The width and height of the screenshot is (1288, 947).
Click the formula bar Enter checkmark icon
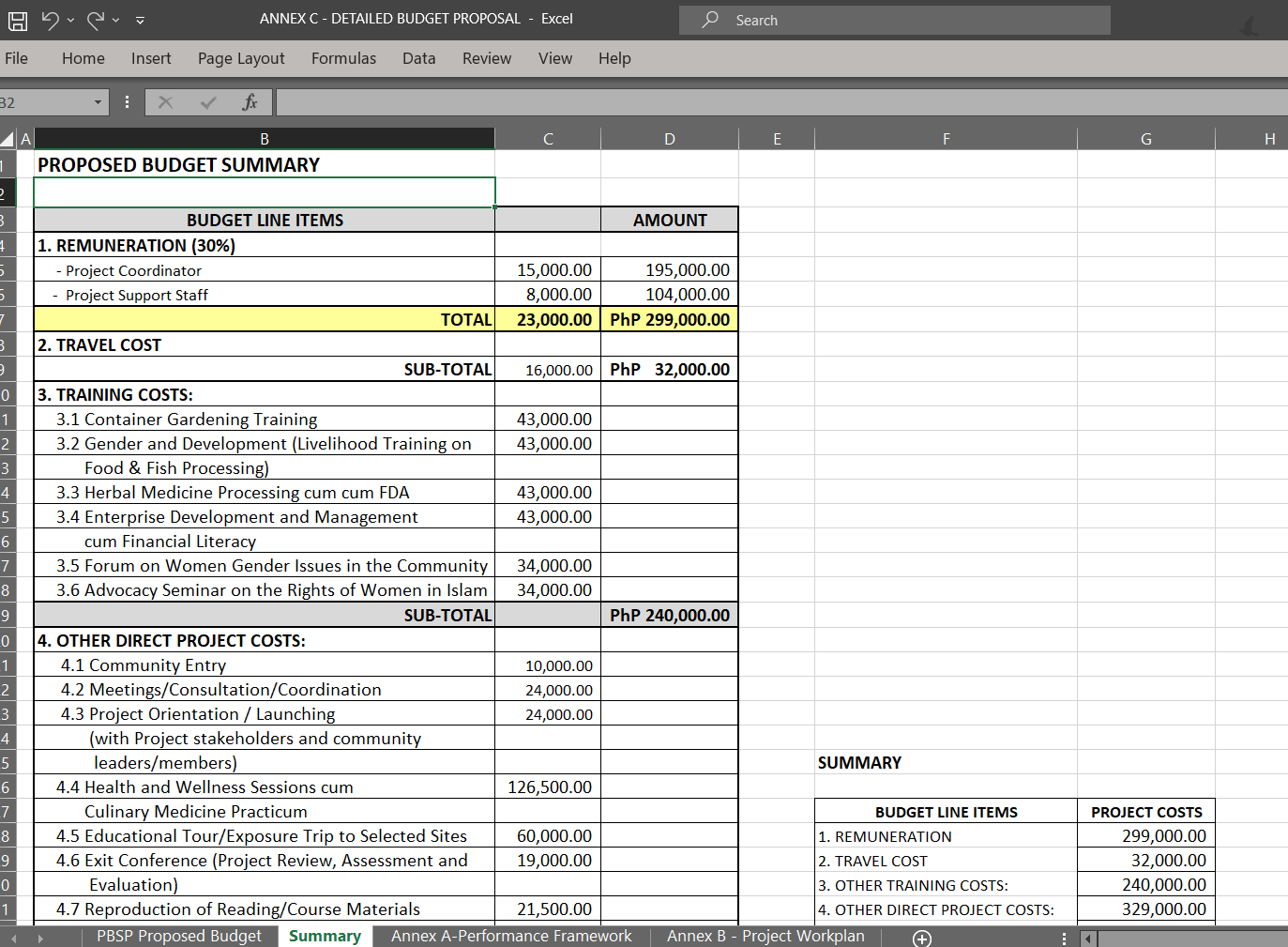(x=208, y=102)
